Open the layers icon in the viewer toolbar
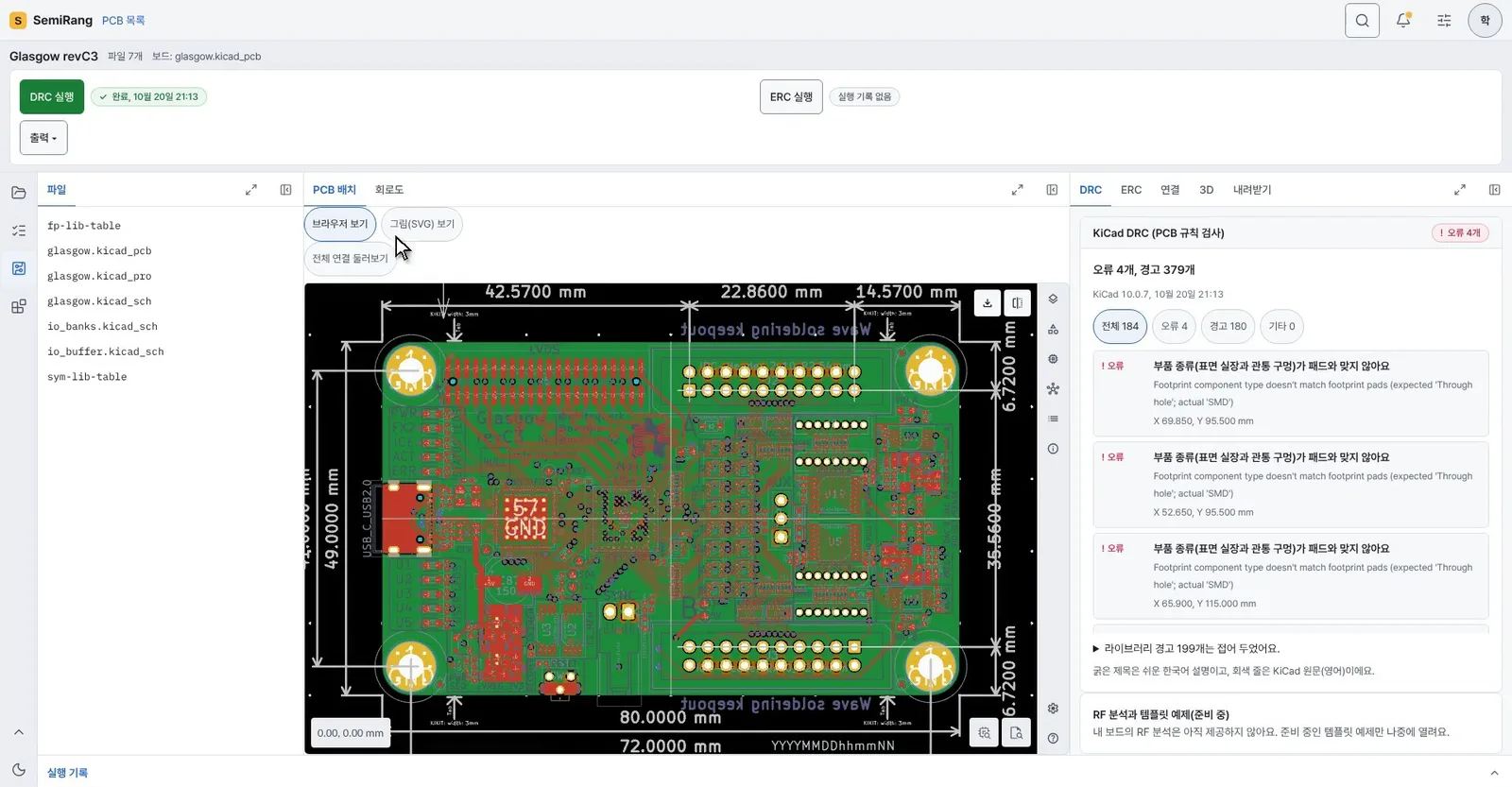 [1053, 299]
